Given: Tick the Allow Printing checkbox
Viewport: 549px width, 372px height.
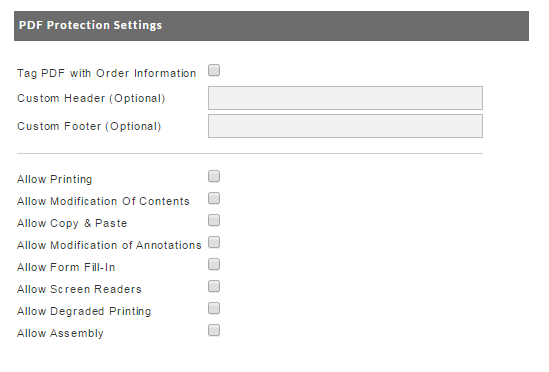Looking at the screenshot, I should coord(214,176).
